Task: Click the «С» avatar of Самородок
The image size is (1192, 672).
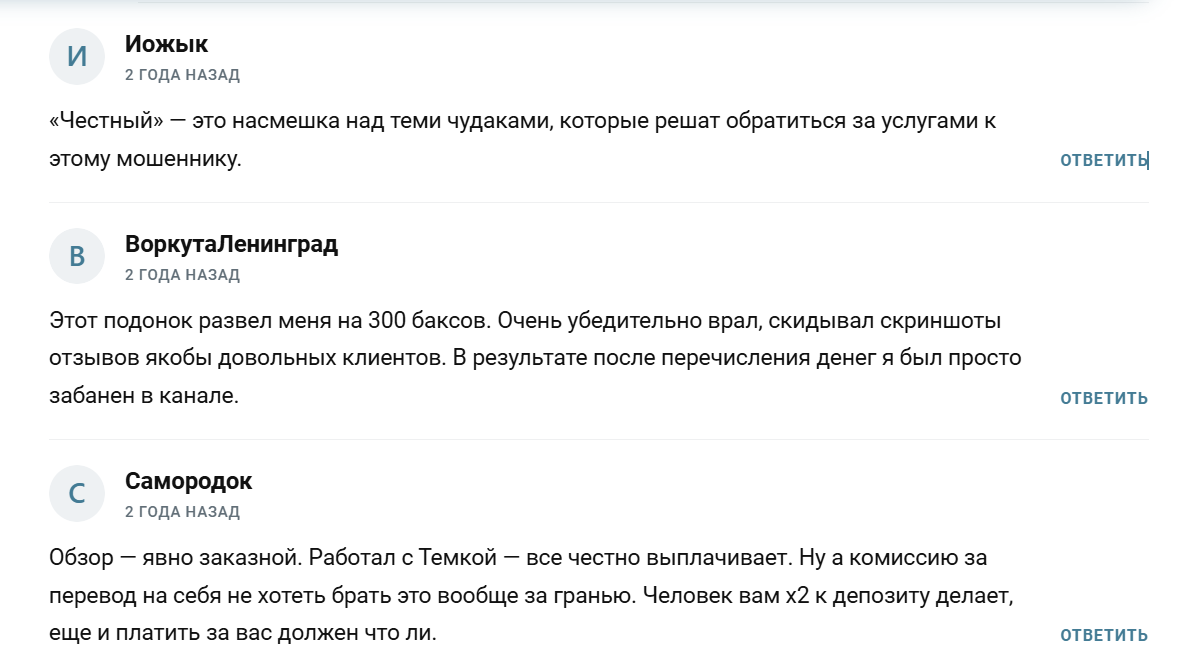Action: (77, 493)
